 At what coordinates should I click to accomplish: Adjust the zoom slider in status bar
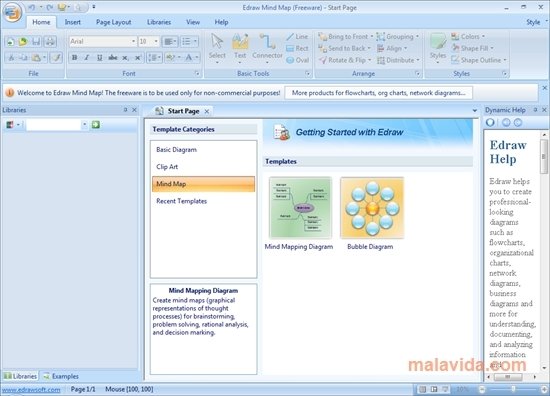(x=512, y=389)
